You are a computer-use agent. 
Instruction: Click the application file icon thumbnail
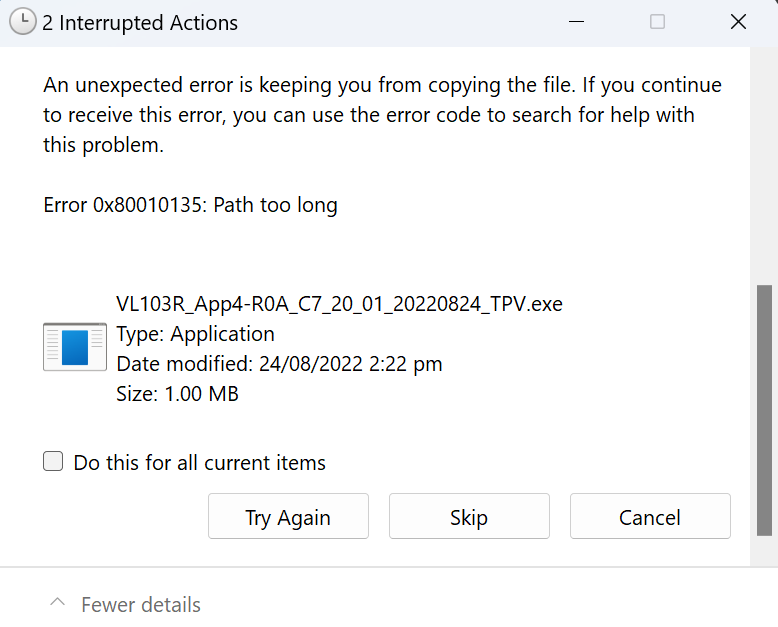point(75,347)
